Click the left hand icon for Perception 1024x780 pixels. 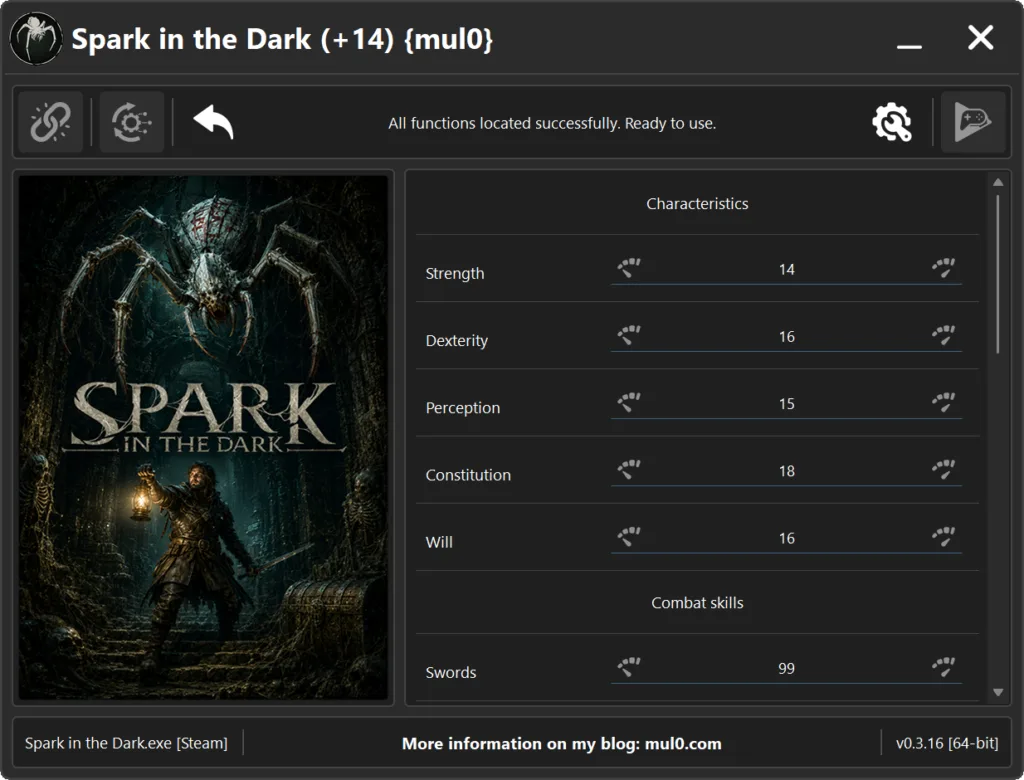(x=630, y=402)
